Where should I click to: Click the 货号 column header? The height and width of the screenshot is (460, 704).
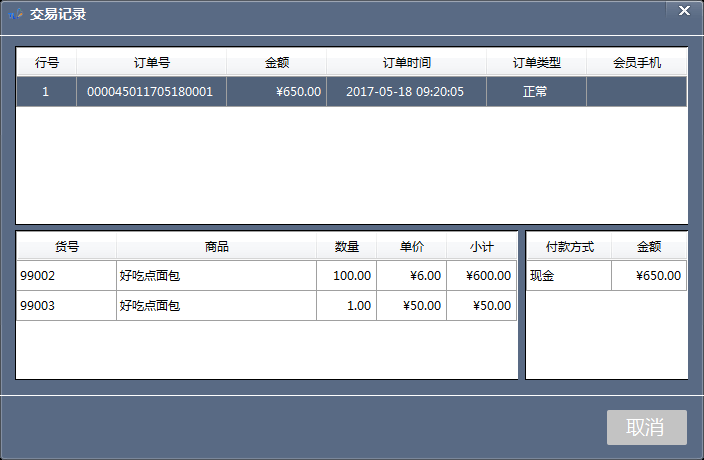(66, 247)
